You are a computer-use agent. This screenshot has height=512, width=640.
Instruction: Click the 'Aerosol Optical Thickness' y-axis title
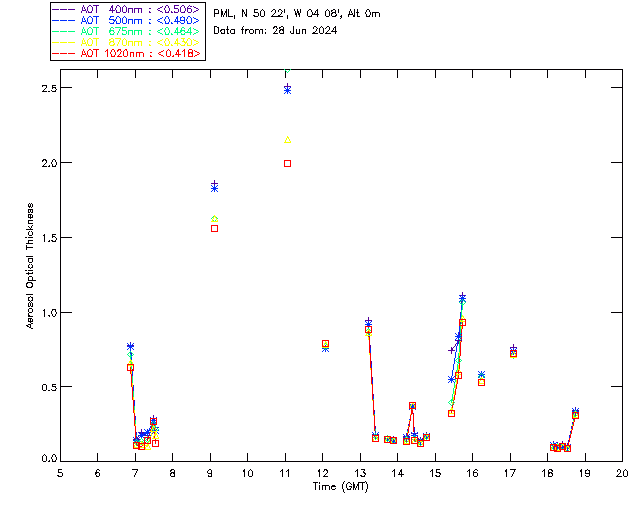[30, 266]
